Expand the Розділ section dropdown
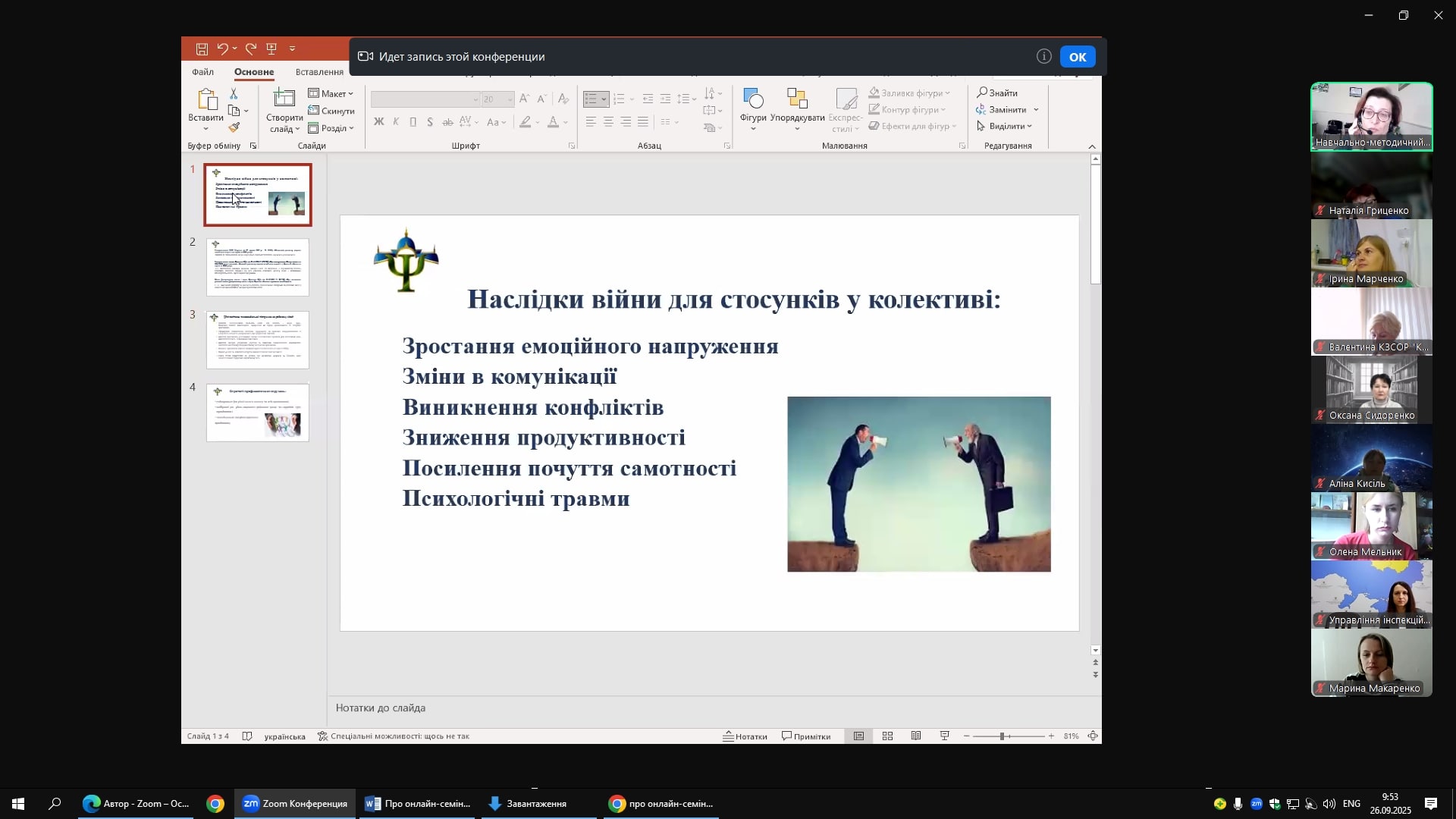Viewport: 1456px width, 819px height. point(331,128)
